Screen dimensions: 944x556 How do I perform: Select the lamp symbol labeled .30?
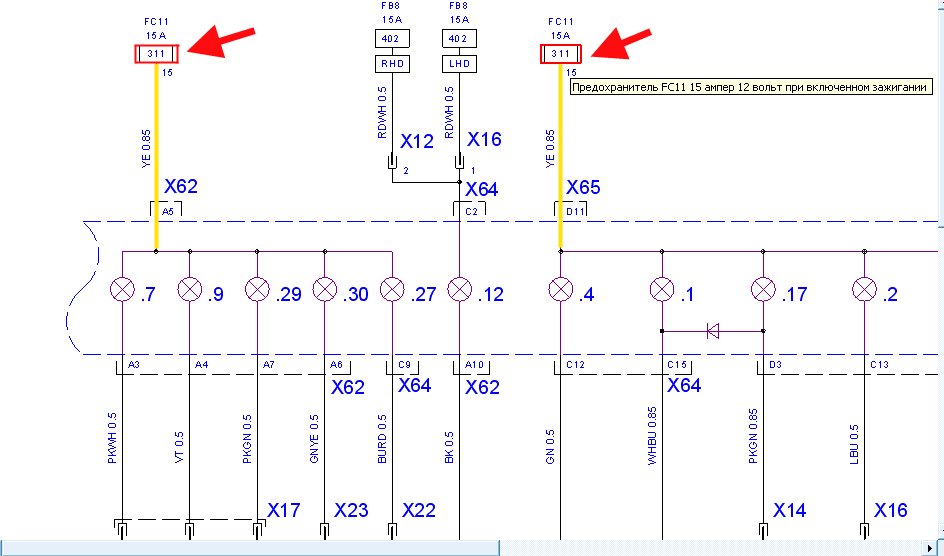[325, 290]
